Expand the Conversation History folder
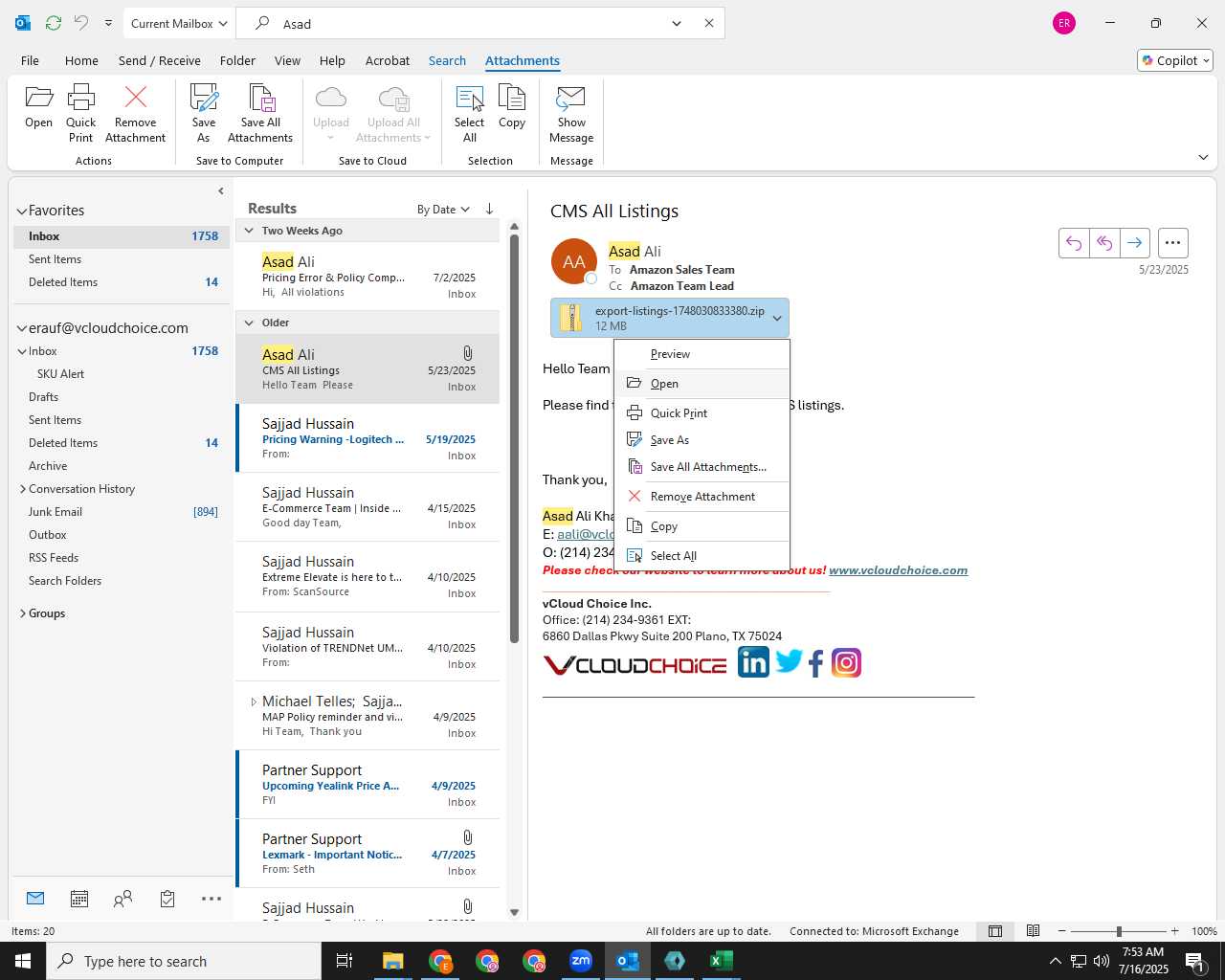 tap(22, 489)
